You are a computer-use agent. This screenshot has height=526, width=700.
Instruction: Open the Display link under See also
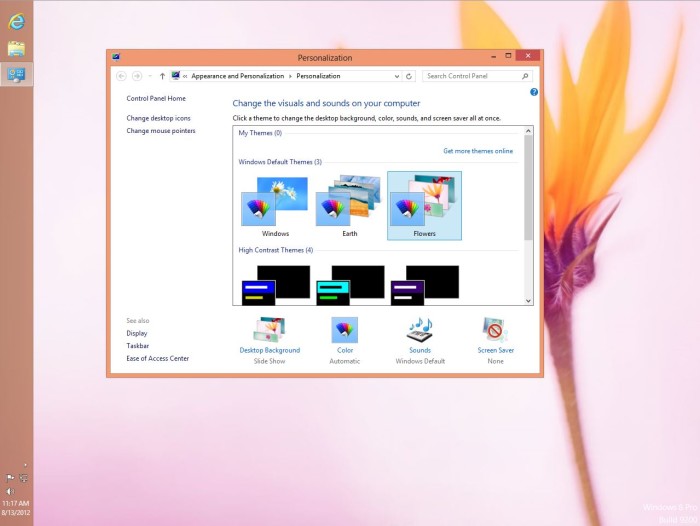pyautogui.click(x=137, y=333)
